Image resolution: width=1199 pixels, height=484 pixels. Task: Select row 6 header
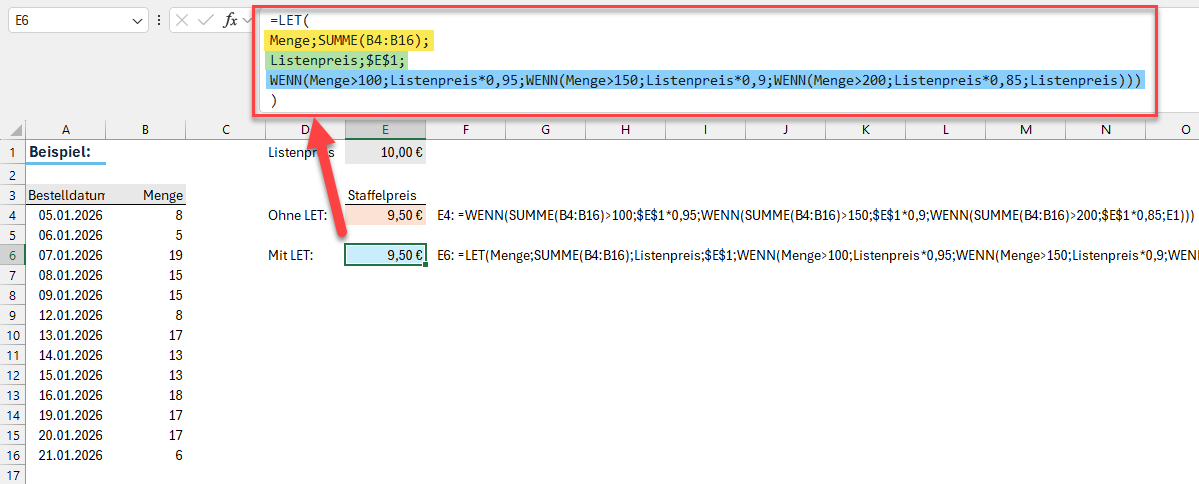pos(13,256)
